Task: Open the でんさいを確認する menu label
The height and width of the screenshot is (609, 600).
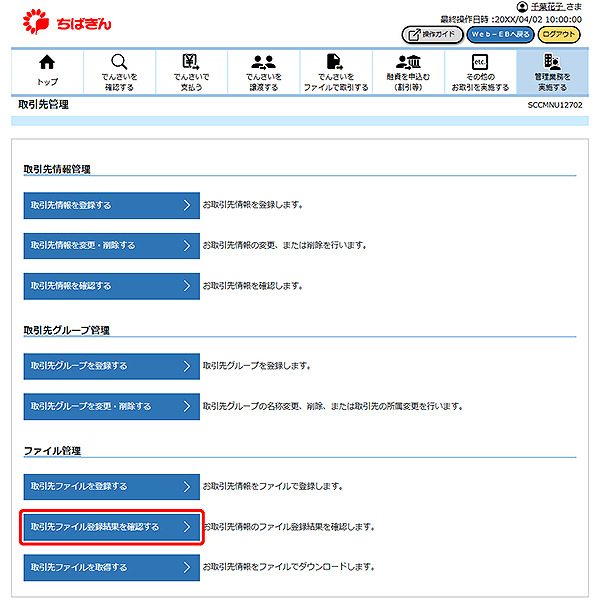Action: tap(119, 82)
